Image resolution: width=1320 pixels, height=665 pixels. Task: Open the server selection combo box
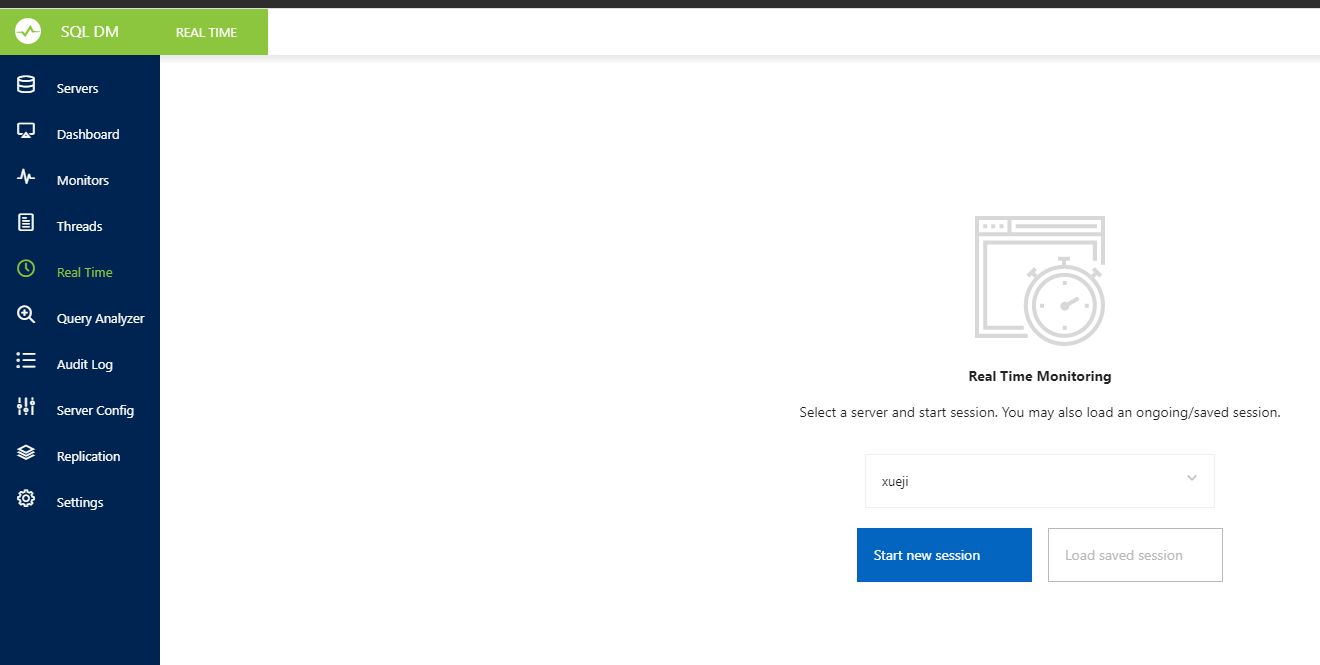(x=1039, y=480)
